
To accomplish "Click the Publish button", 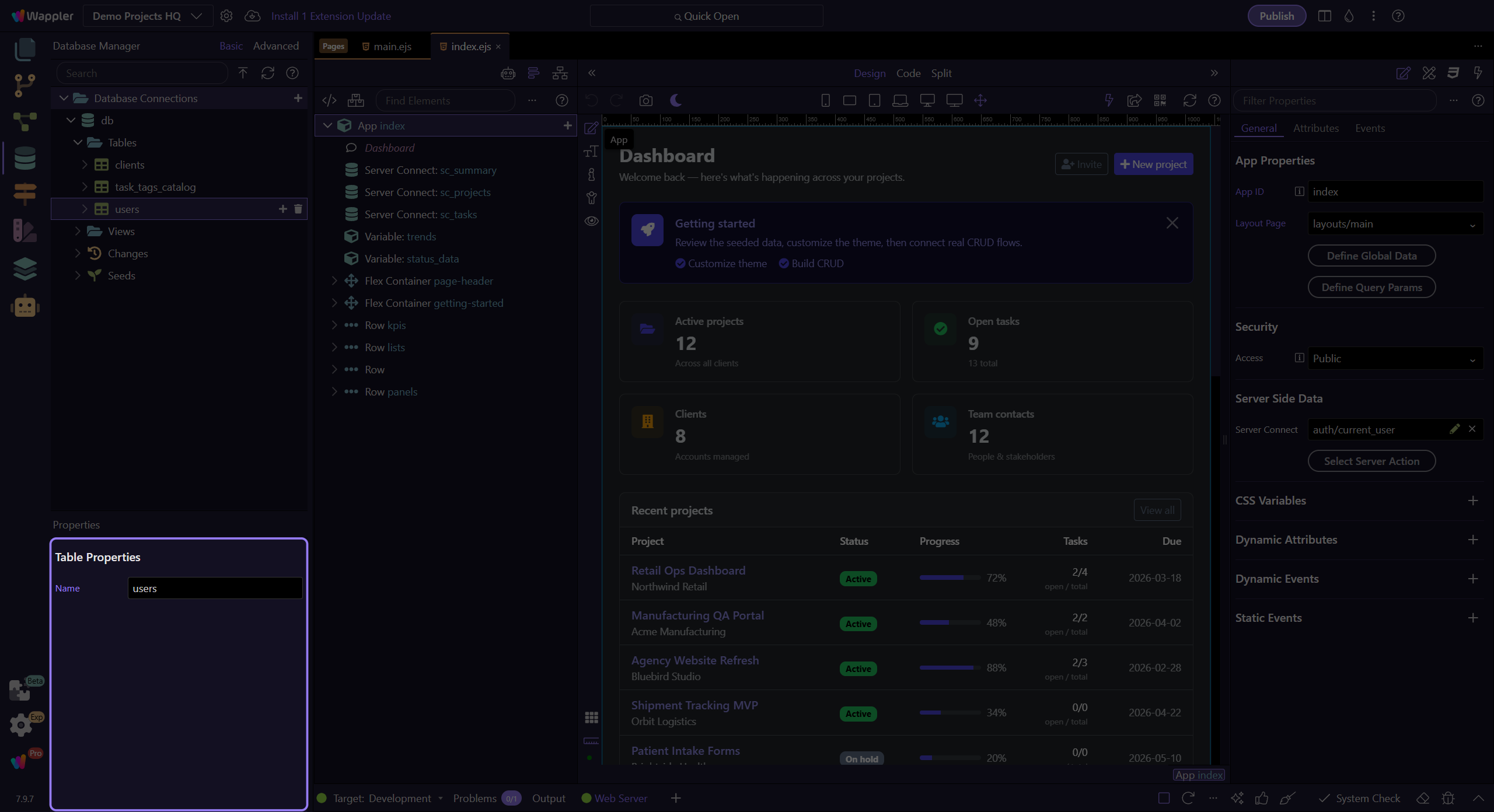I will pyautogui.click(x=1276, y=16).
